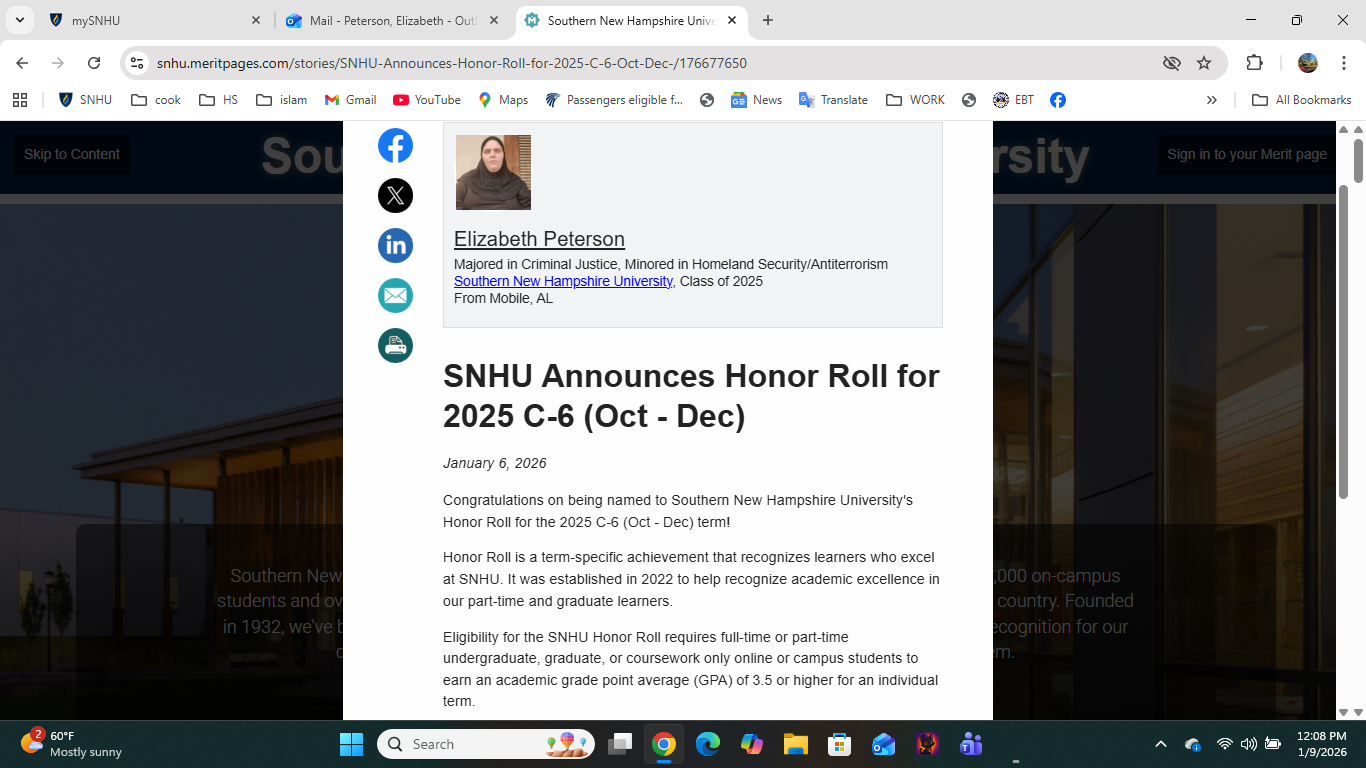Open SNHU bookmark
This screenshot has width=1366, height=768.
click(x=86, y=100)
